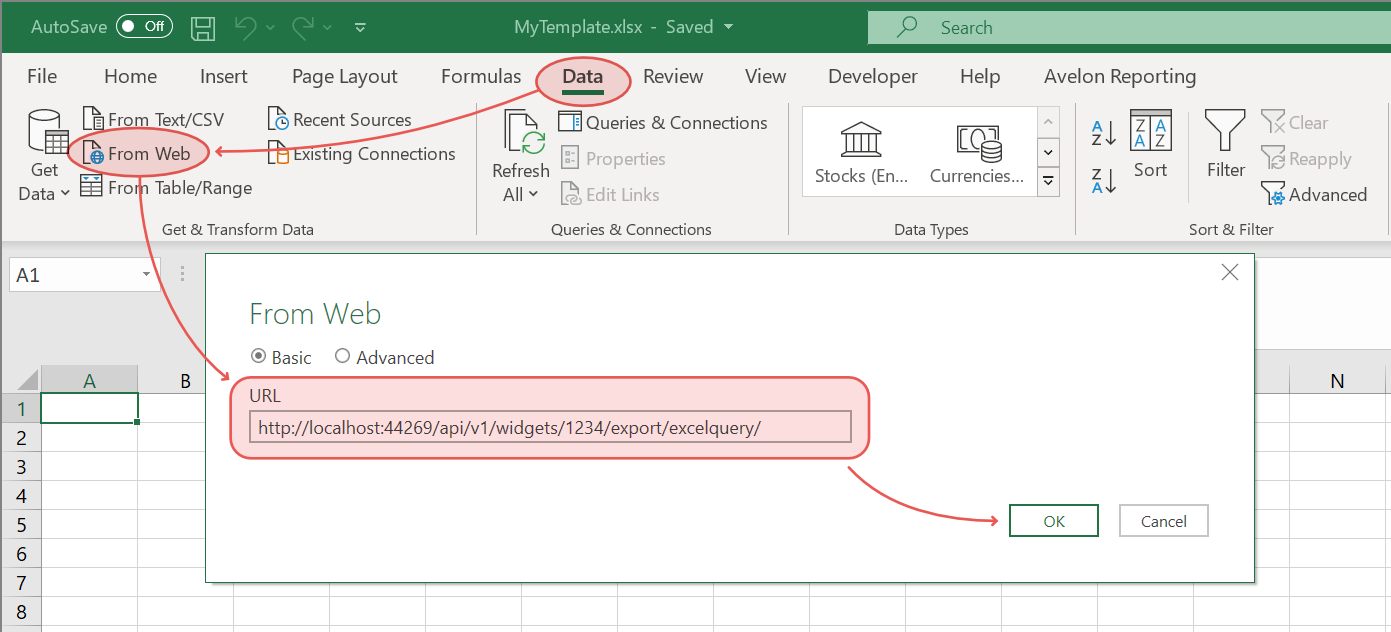Select row 7 header
Viewport: 1391px width, 632px height.
pos(21,583)
